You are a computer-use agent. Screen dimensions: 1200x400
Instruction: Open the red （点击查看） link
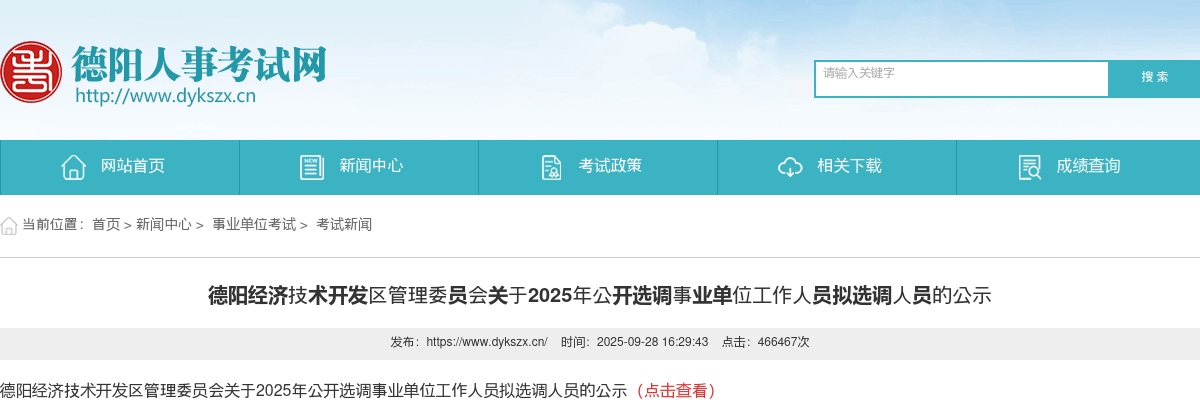672,390
